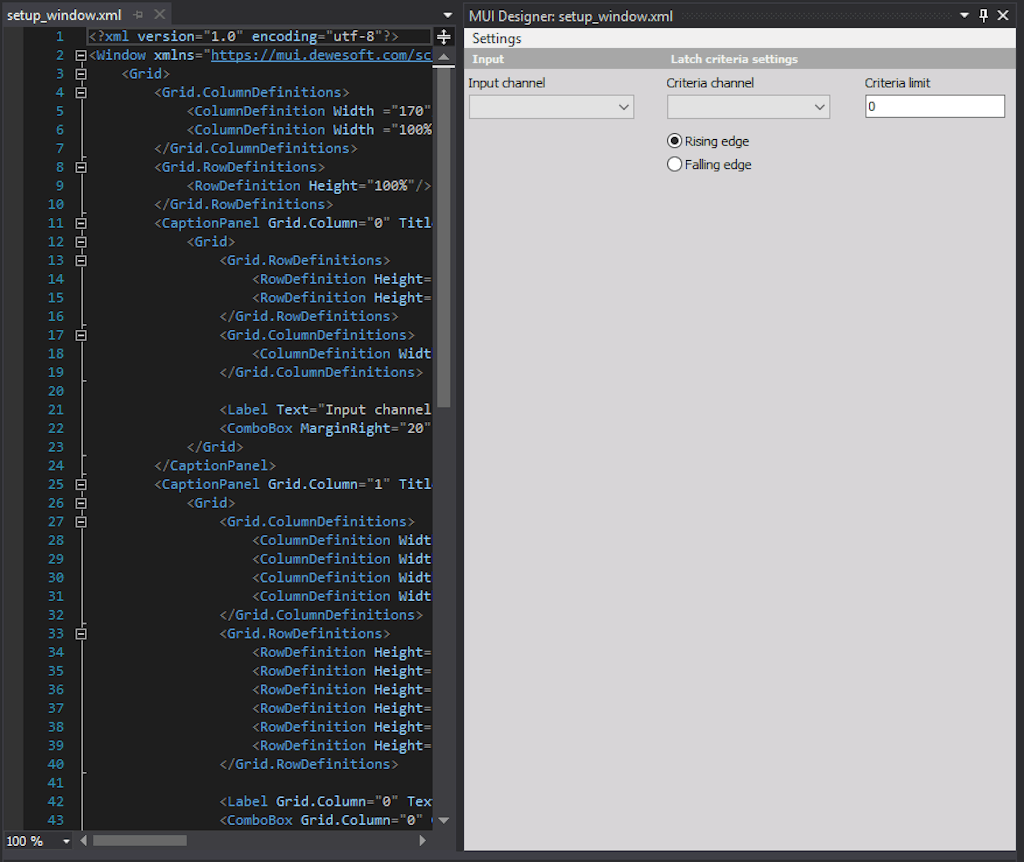Collapse Grid.ColumnDefinitions on line 17
The height and width of the screenshot is (862, 1024).
81,335
